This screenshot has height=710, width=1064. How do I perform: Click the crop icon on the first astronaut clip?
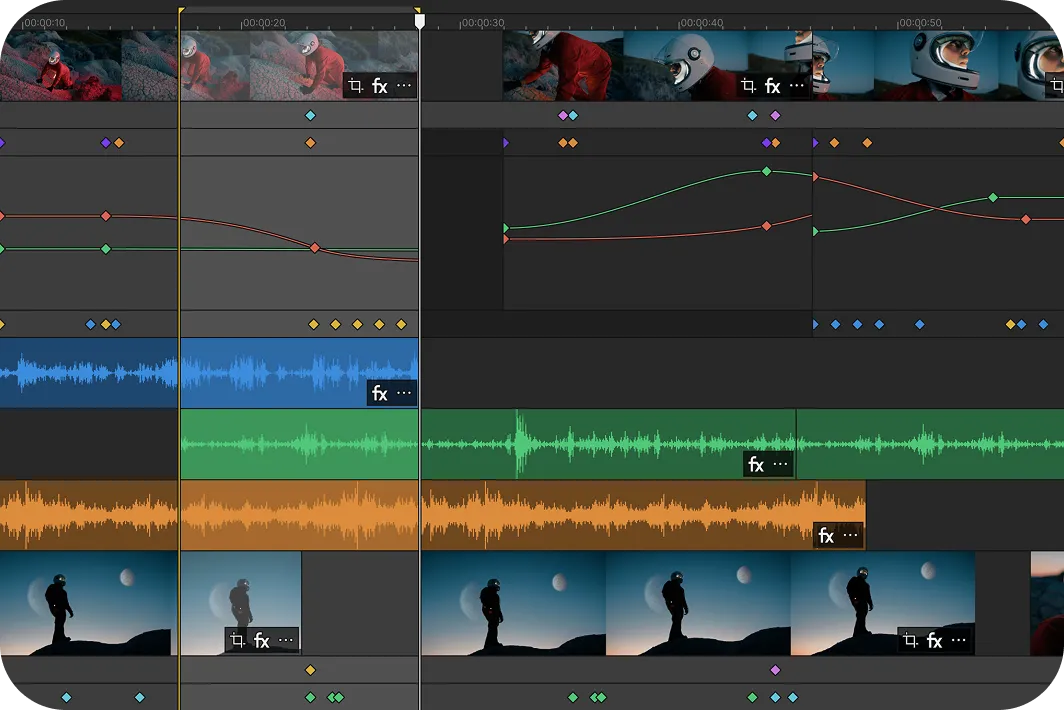tap(355, 86)
